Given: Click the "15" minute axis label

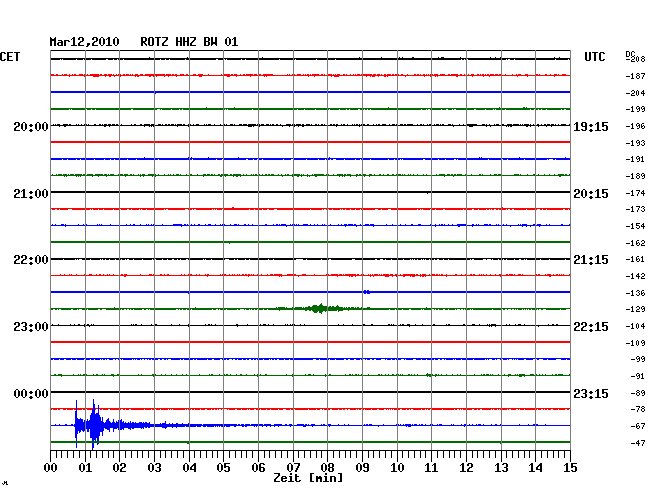Looking at the screenshot, I should tap(570, 468).
